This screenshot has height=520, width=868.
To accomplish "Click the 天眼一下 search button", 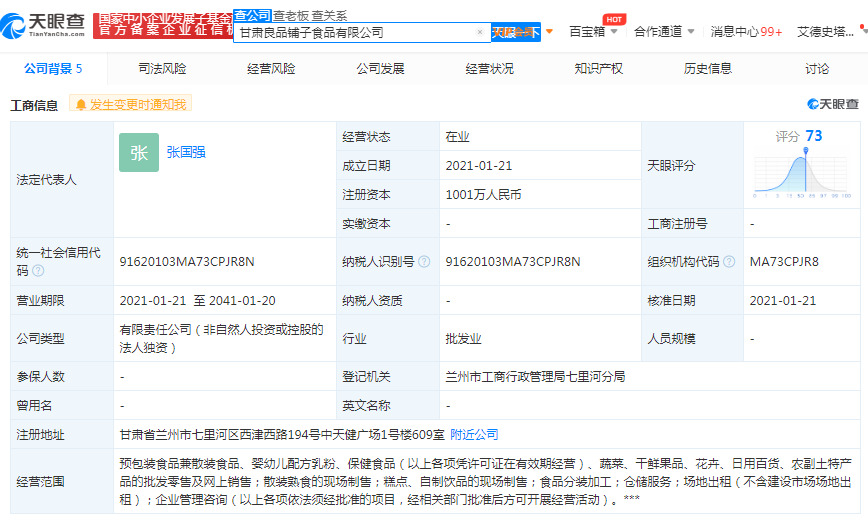I will 515,32.
